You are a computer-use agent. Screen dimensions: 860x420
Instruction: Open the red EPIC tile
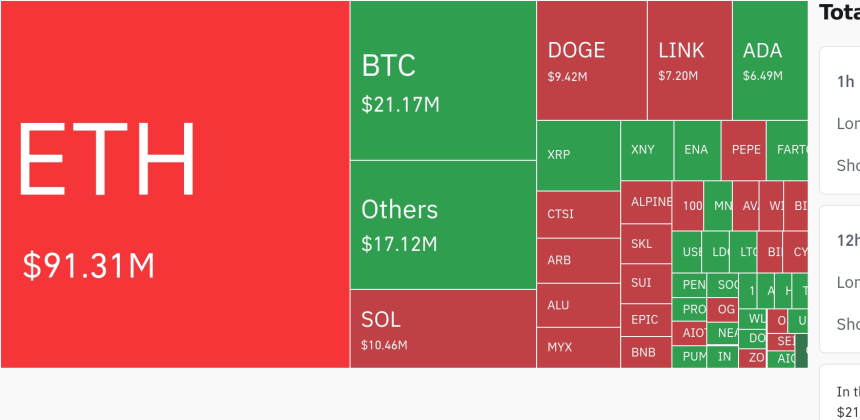pyautogui.click(x=646, y=320)
